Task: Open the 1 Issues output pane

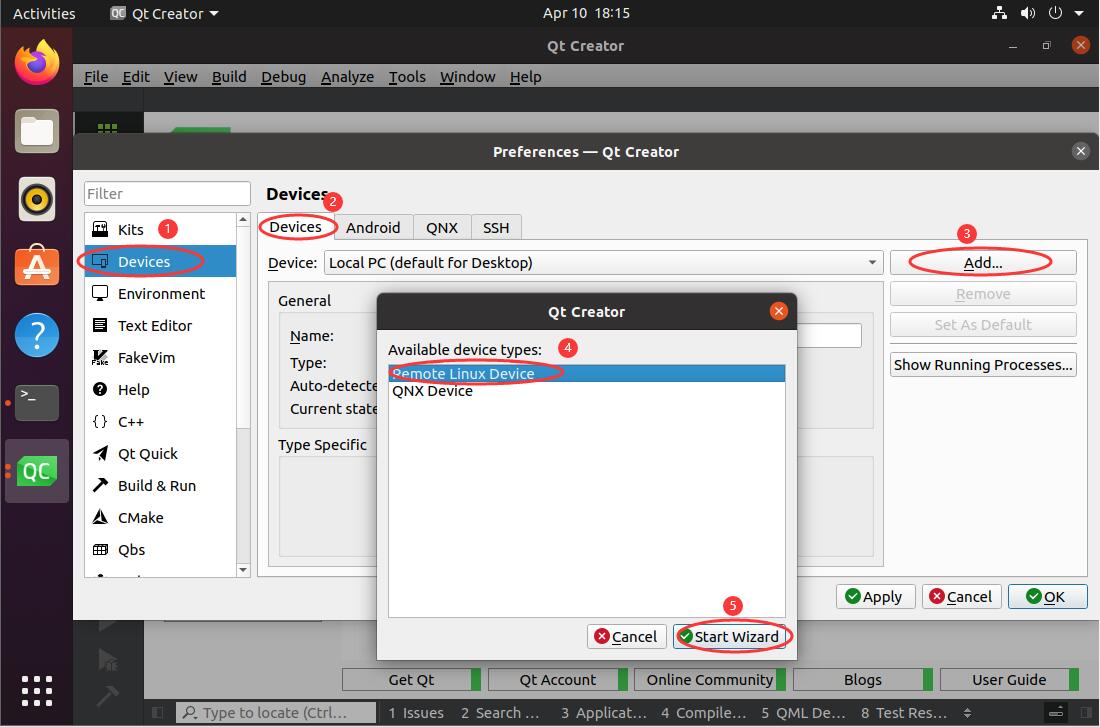Action: point(416,713)
